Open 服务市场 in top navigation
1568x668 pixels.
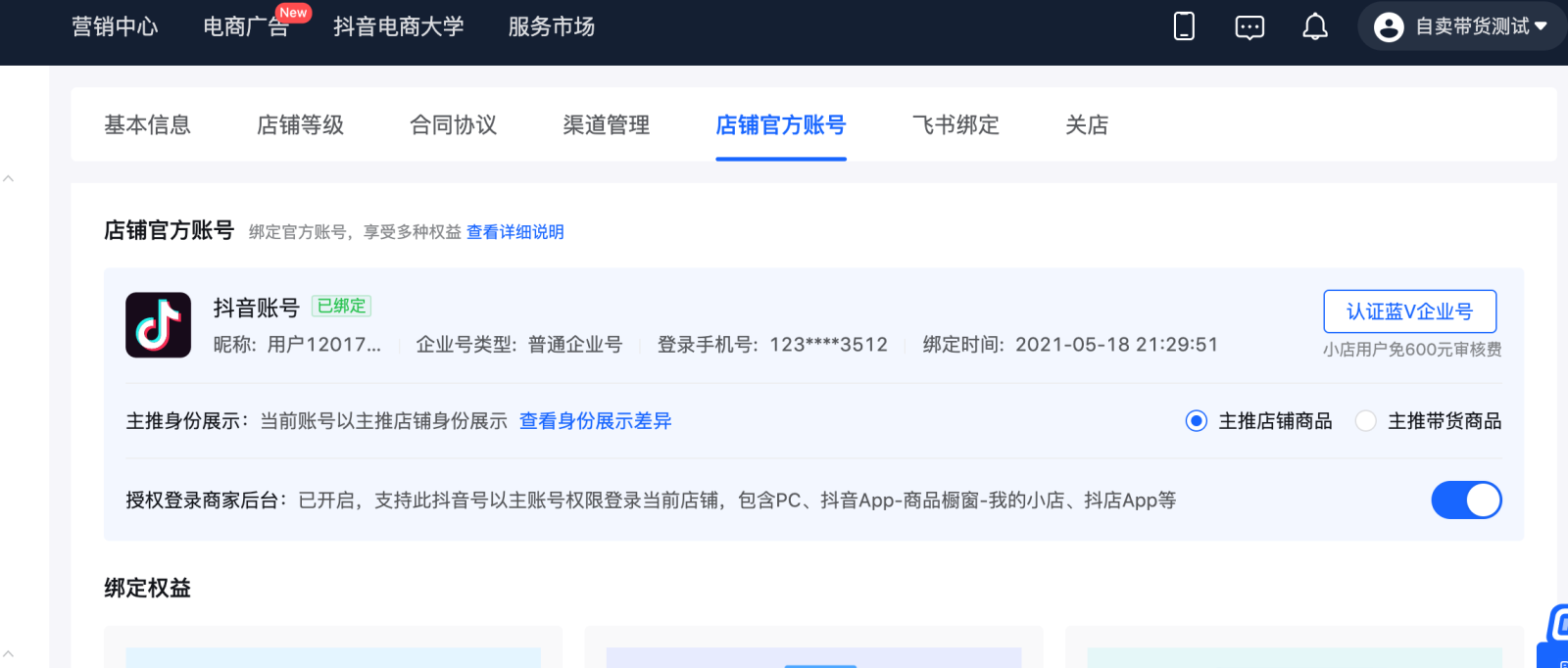tap(551, 26)
